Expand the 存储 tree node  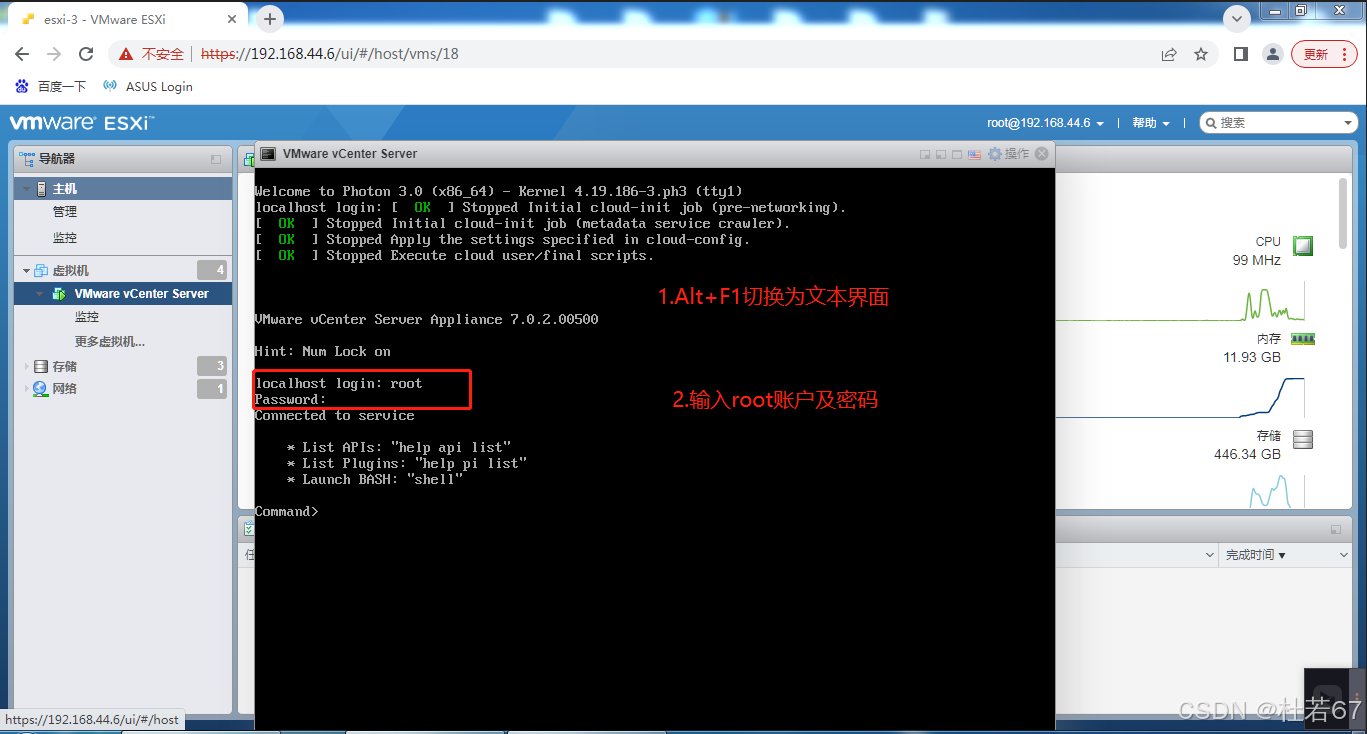point(26,367)
